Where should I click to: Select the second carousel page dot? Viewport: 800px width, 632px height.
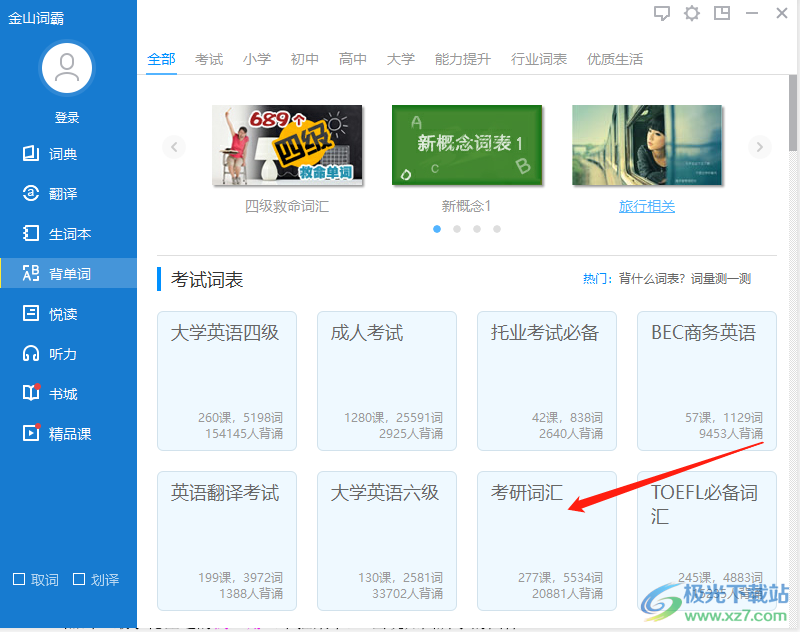point(457,229)
